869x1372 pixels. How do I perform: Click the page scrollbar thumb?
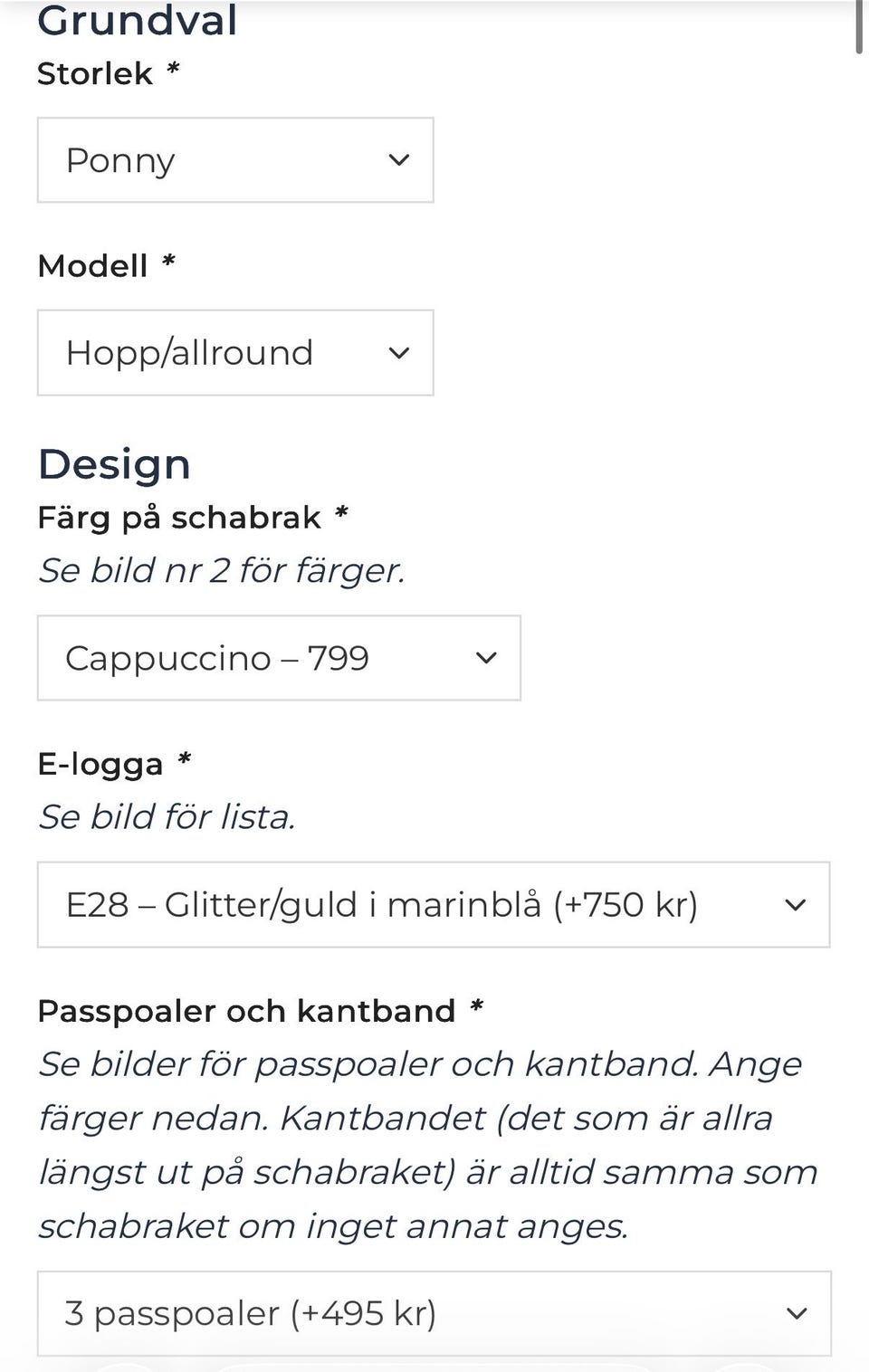pyautogui.click(x=859, y=25)
